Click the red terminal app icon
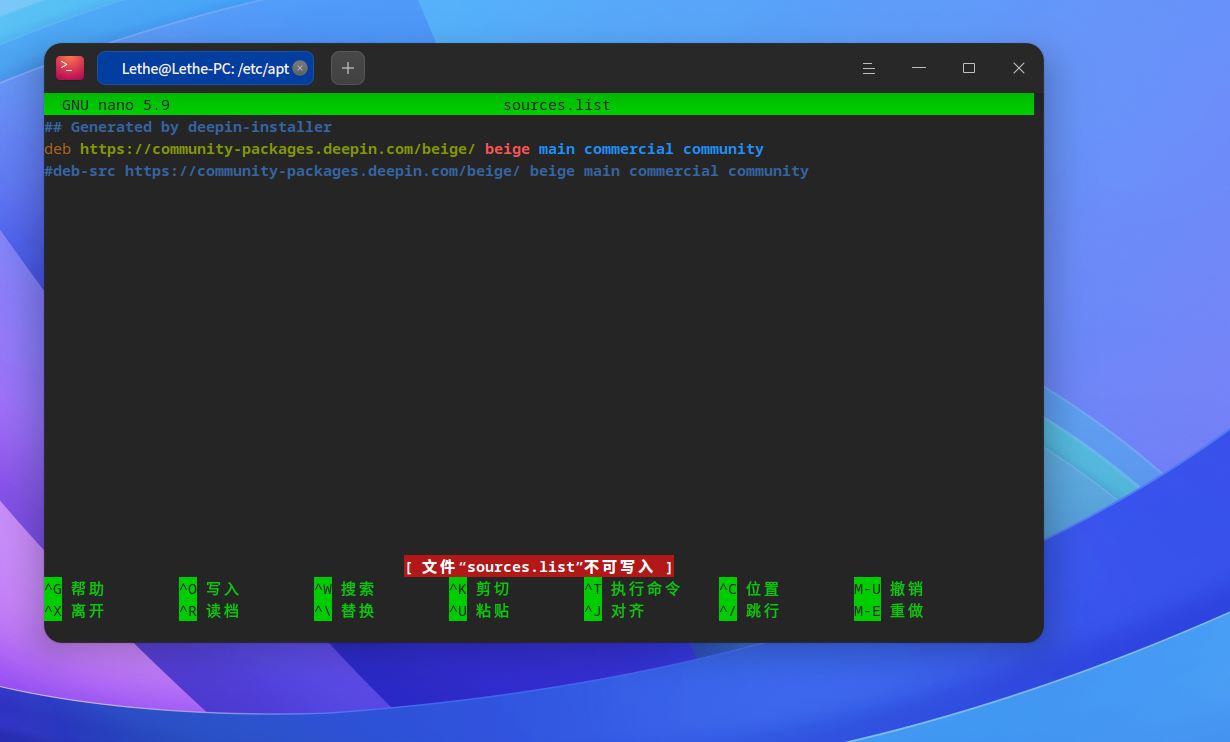Viewport: 1230px width, 742px height. click(70, 68)
